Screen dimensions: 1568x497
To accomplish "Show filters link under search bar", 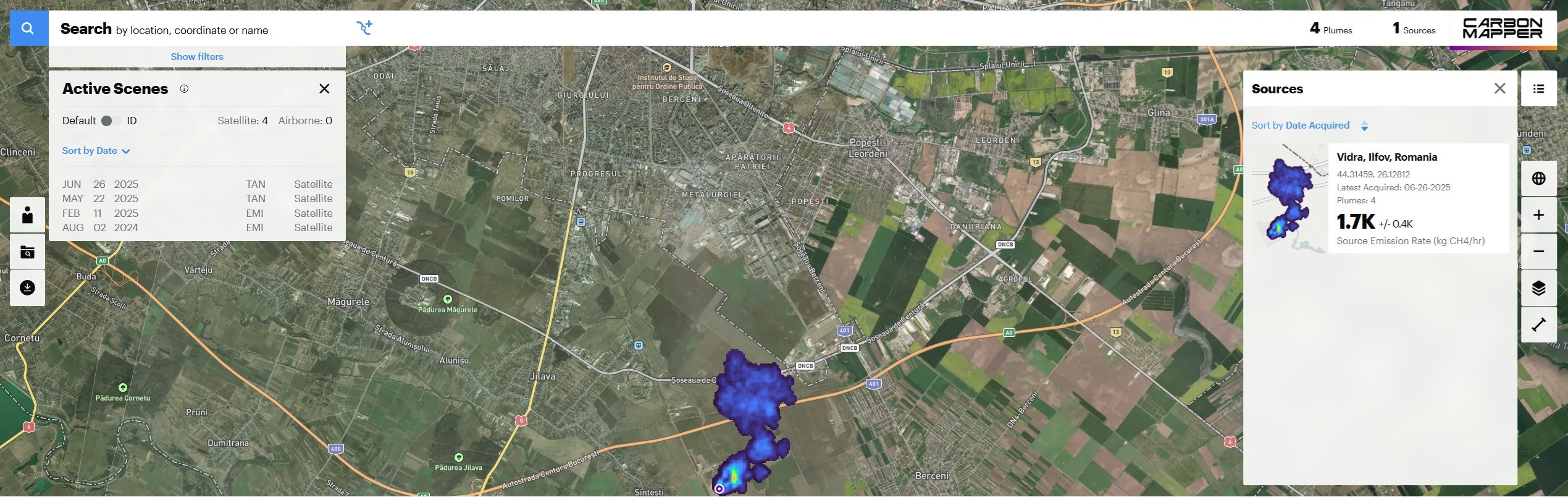I will [197, 56].
